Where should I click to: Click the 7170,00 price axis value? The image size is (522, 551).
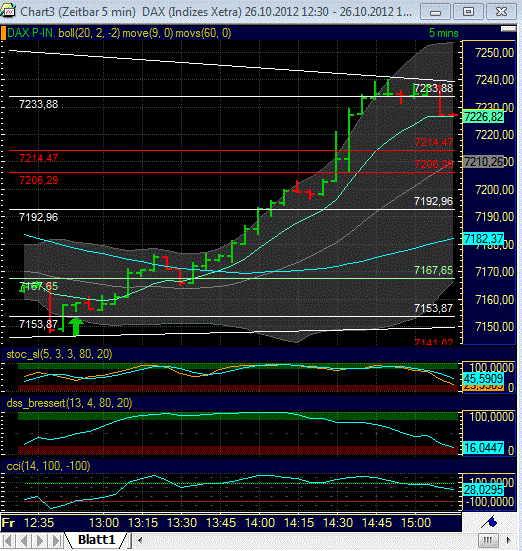494,272
